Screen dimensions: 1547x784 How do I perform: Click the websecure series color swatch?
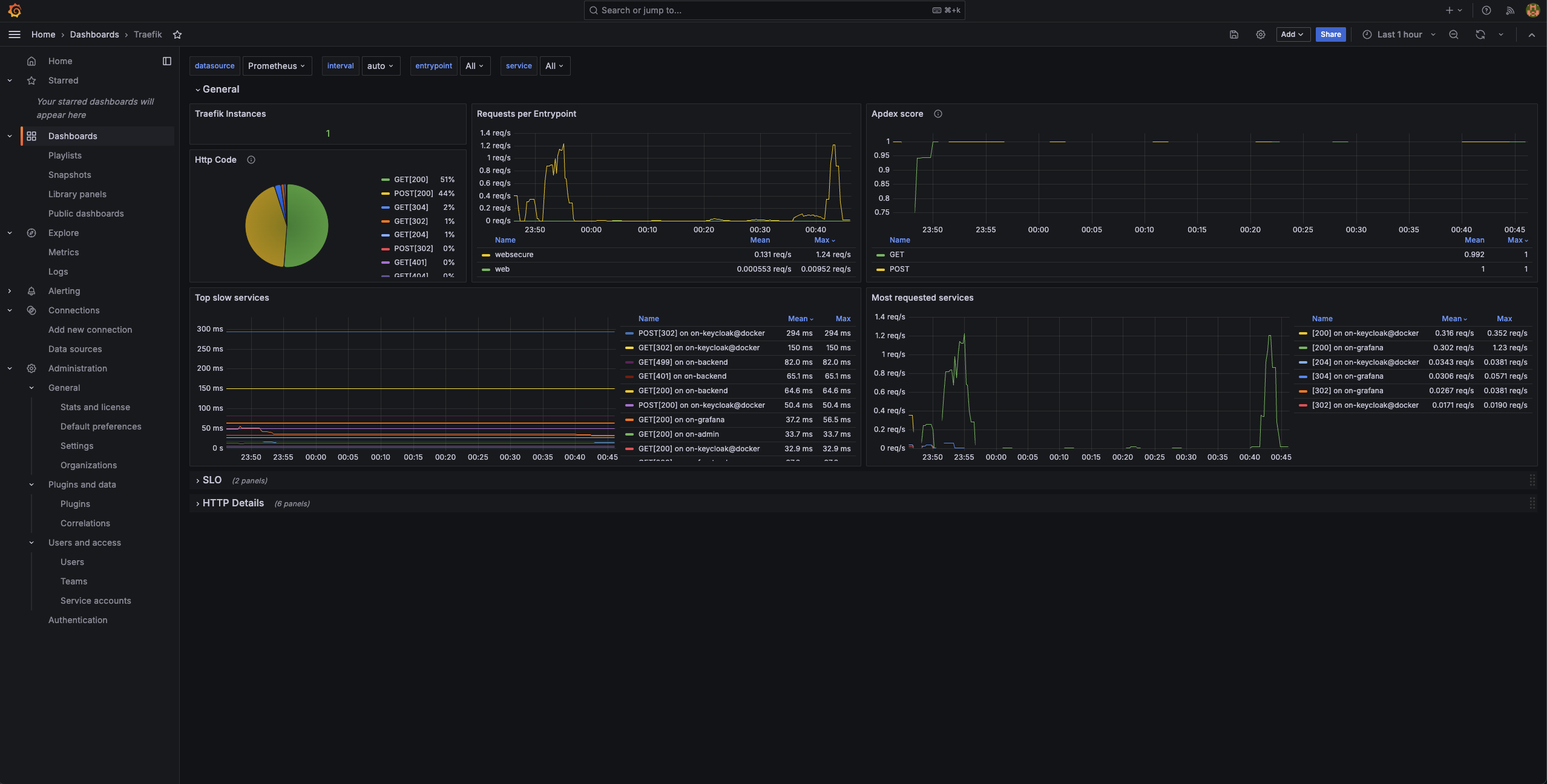[x=487, y=255]
